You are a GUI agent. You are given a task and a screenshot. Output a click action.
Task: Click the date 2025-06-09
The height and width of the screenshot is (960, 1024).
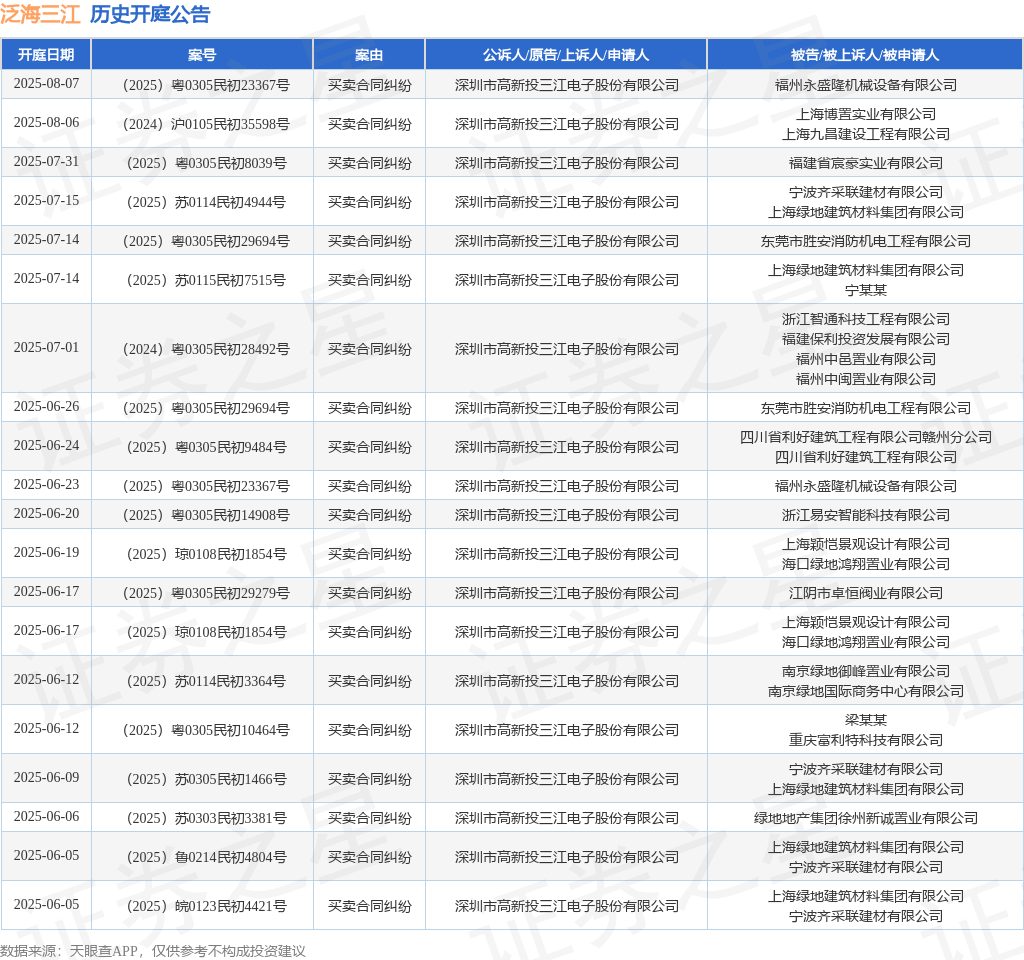pos(46,777)
